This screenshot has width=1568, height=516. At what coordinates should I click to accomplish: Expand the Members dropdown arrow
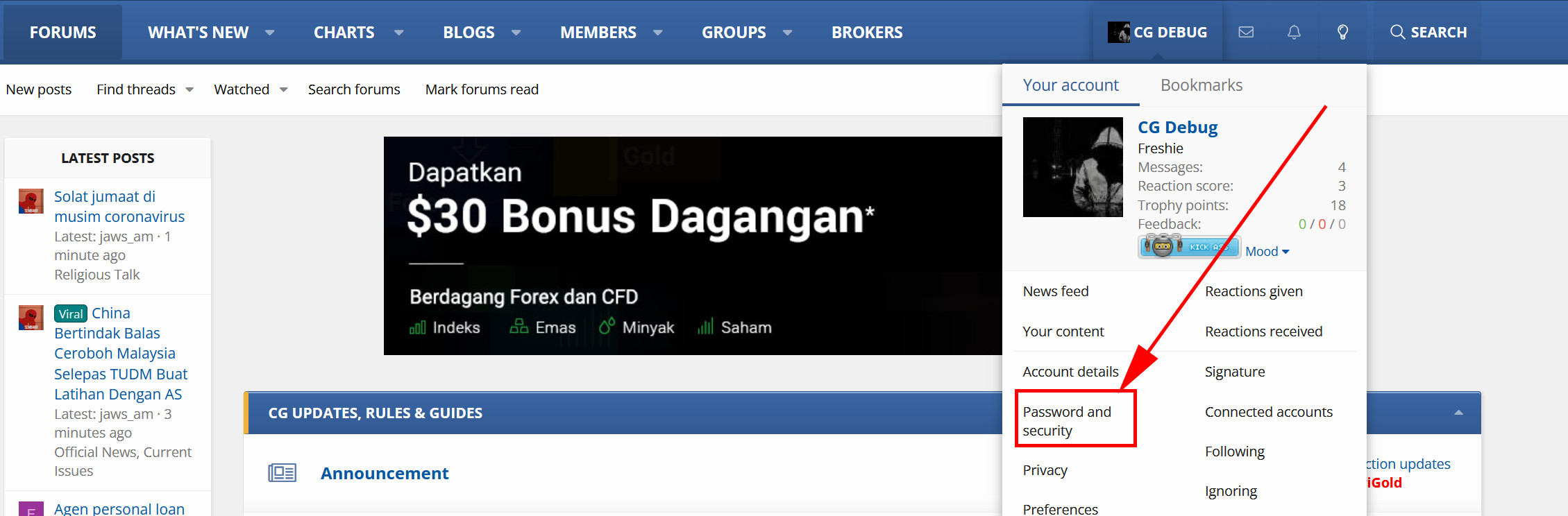pos(658,33)
